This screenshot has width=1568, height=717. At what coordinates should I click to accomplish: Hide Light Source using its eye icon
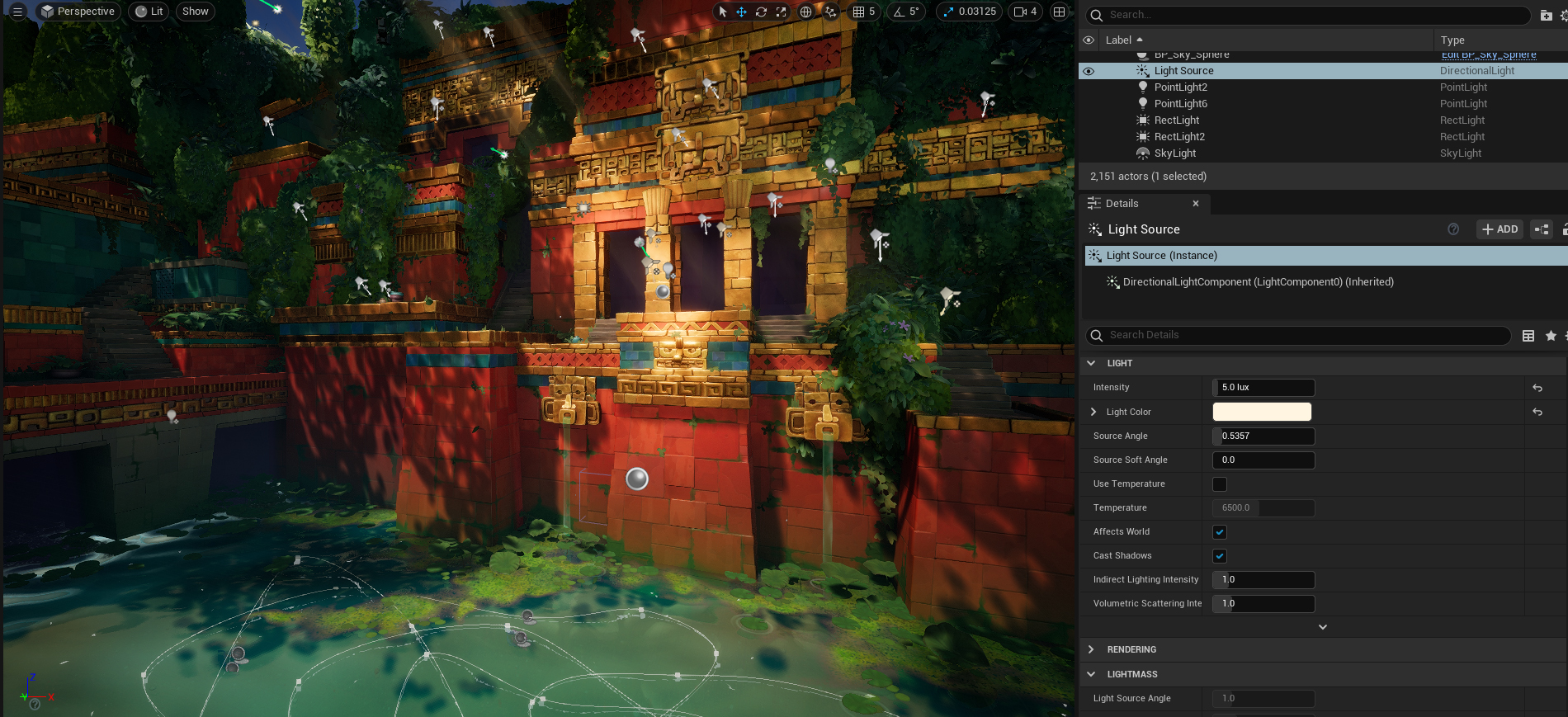tap(1089, 71)
